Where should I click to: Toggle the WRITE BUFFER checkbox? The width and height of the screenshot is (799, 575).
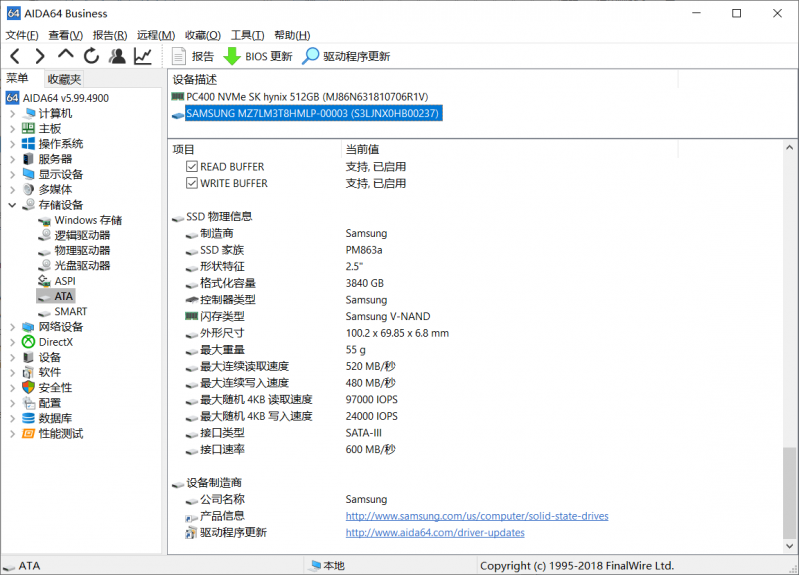(x=192, y=183)
